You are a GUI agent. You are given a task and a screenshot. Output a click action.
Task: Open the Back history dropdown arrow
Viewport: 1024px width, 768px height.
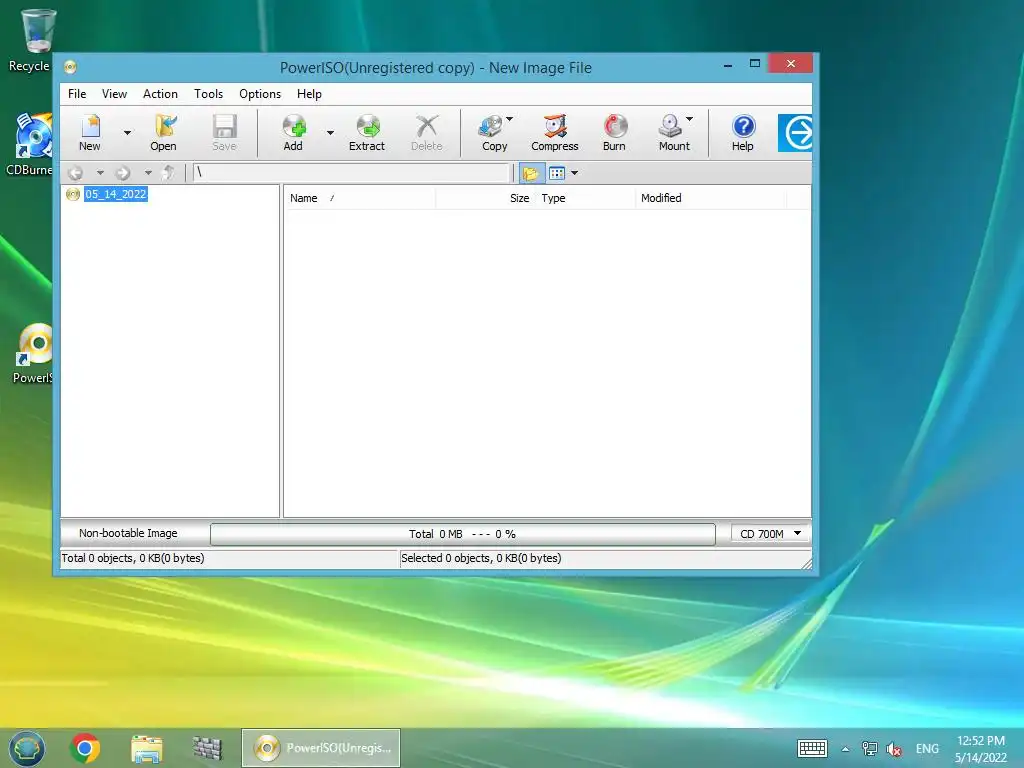(100, 173)
